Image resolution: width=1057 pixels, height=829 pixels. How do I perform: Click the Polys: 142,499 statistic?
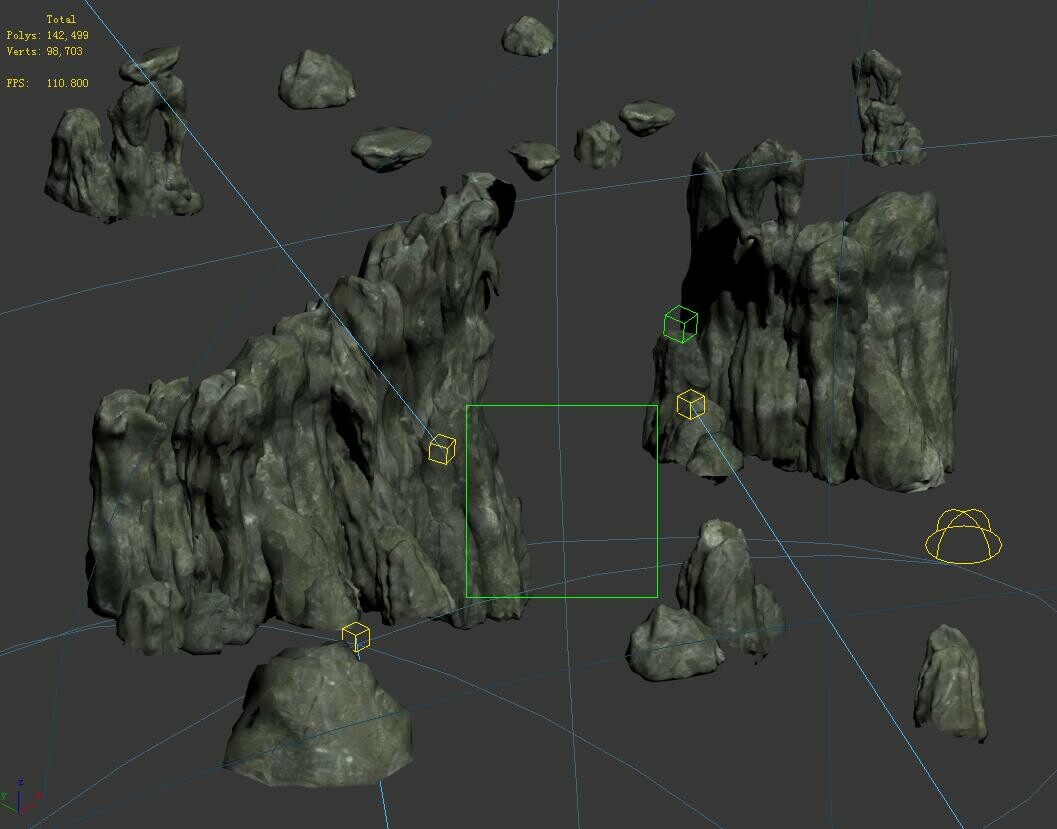47,35
